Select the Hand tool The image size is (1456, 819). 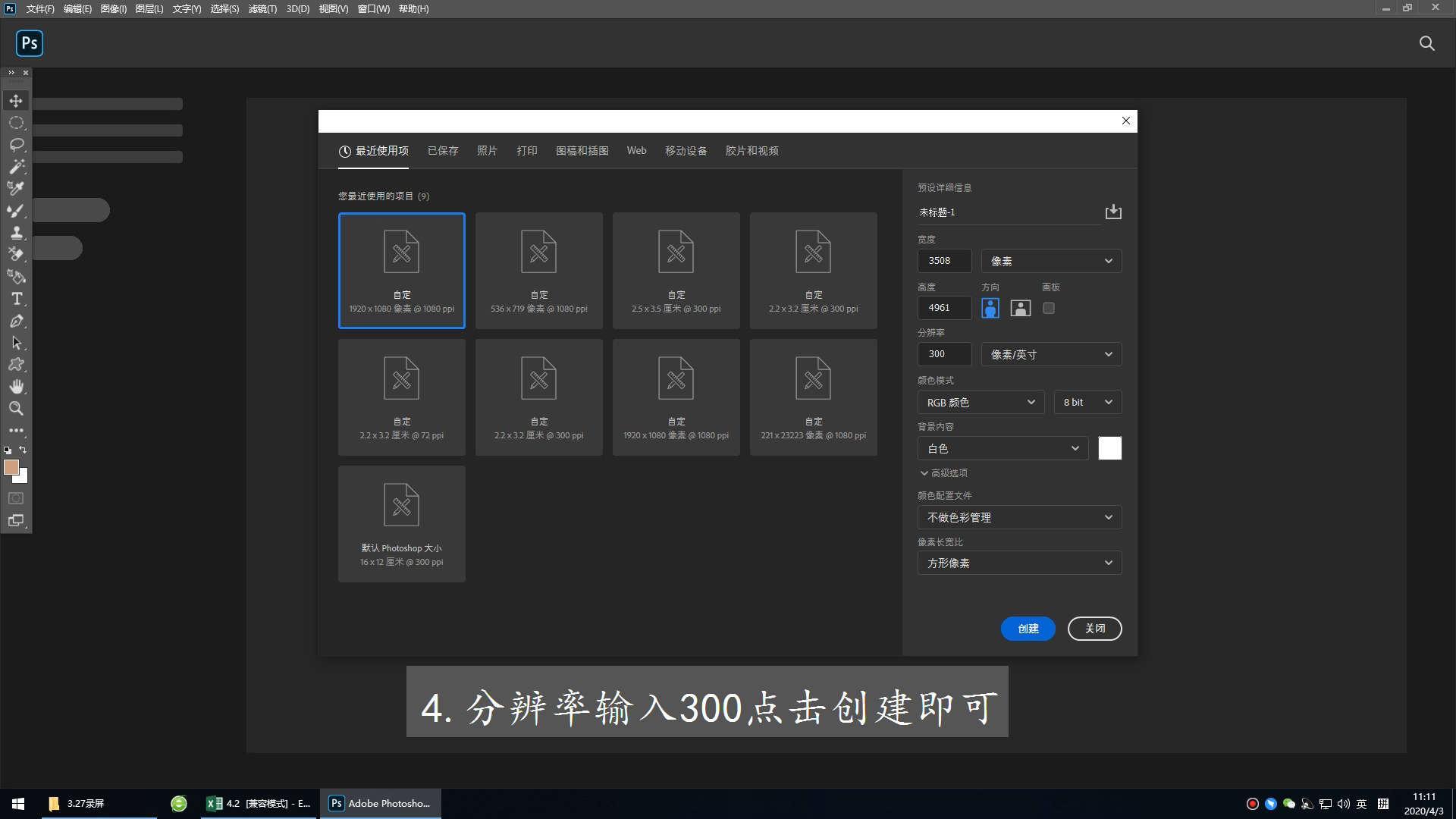pos(16,387)
